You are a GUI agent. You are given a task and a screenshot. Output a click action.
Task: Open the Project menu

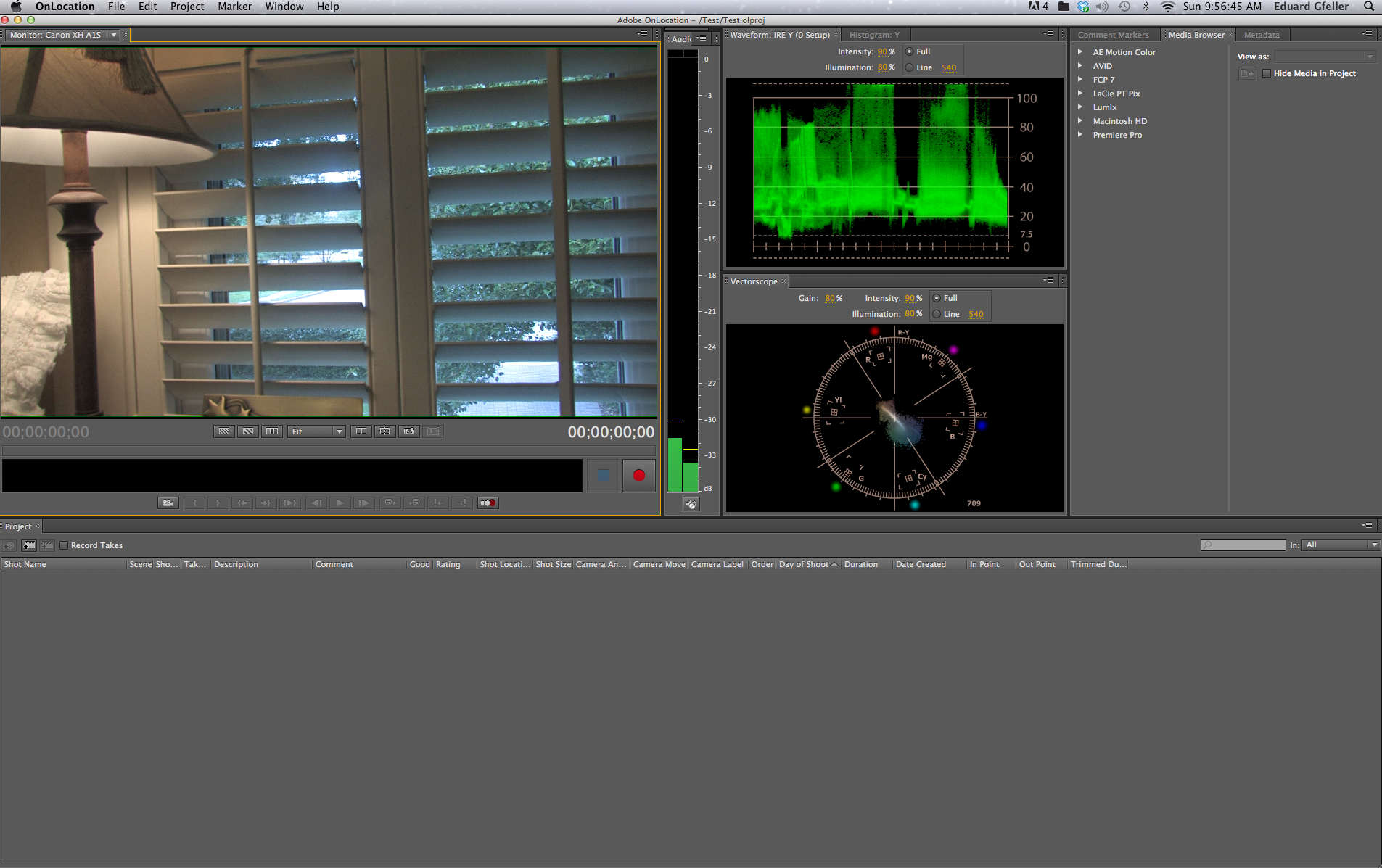pyautogui.click(x=187, y=7)
